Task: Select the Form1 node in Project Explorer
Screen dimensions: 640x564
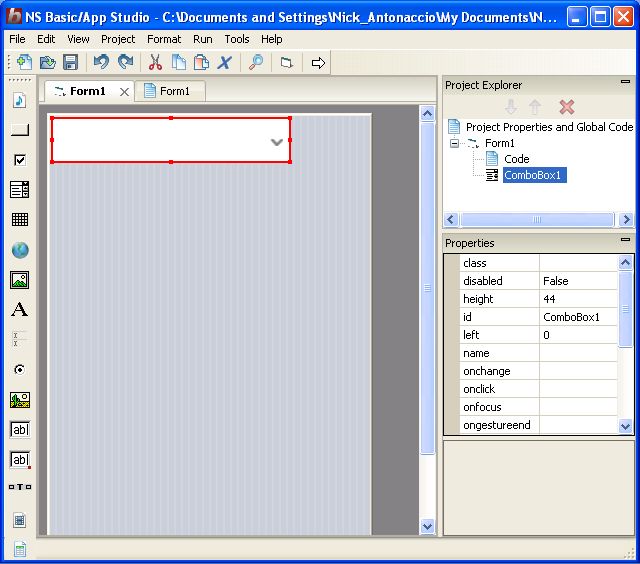Action: pos(500,143)
